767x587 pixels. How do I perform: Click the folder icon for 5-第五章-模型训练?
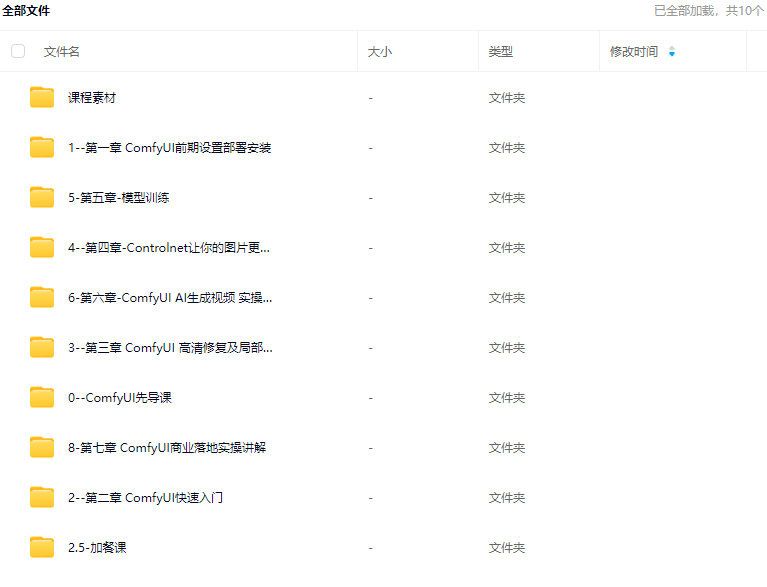tap(42, 197)
